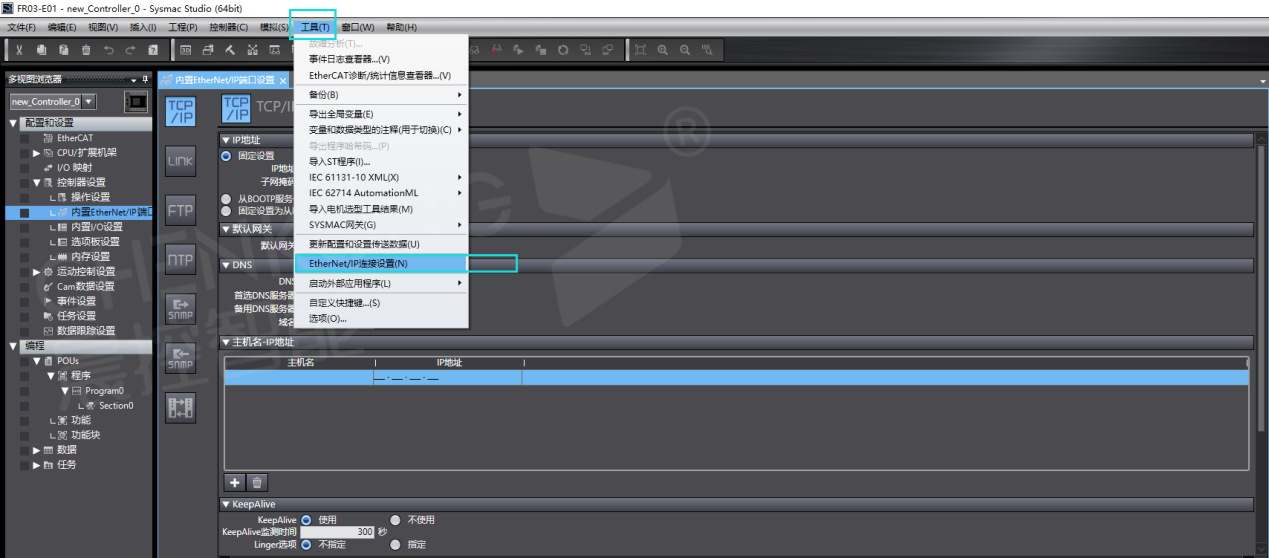
Task: Click the help question-mark toolbar icon
Action: tap(152, 50)
